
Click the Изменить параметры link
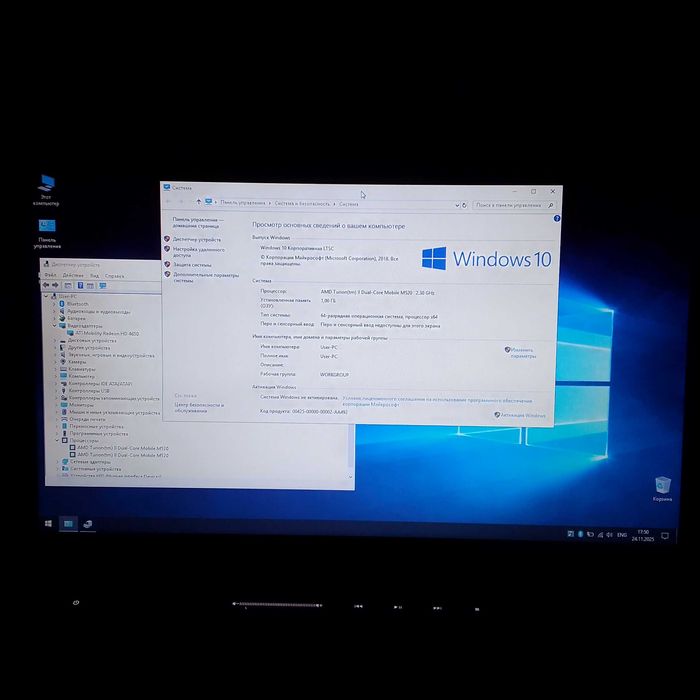[523, 353]
